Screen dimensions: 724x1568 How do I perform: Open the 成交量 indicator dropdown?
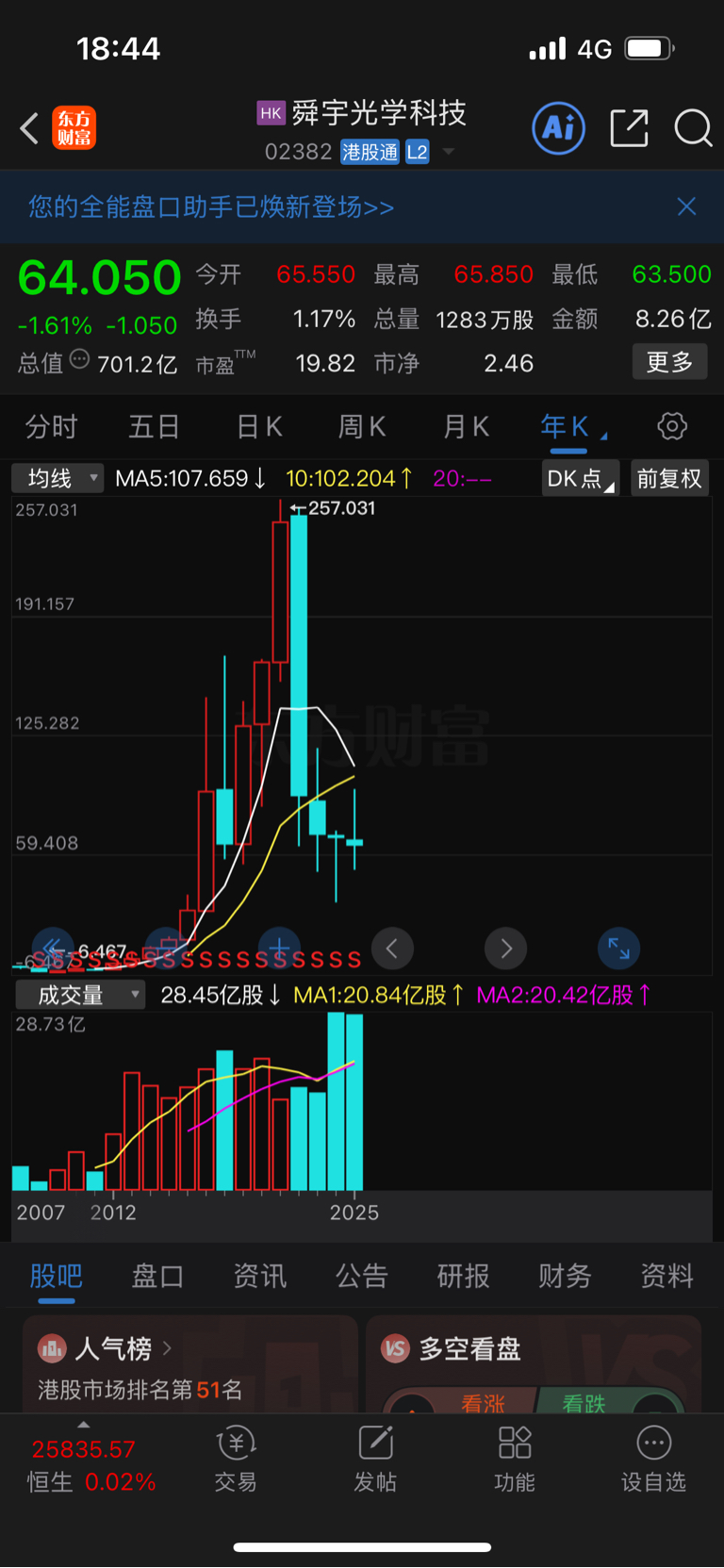click(79, 995)
